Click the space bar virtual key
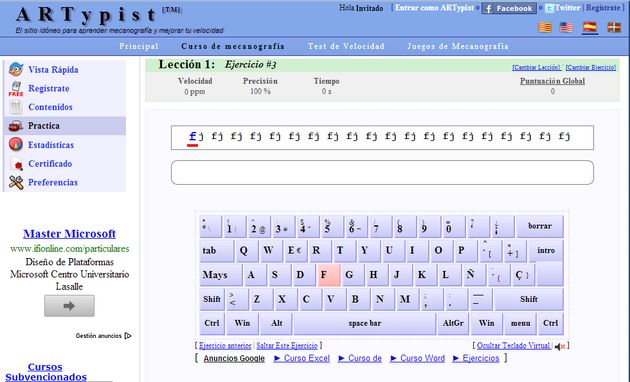630x382 pixels. point(364,323)
